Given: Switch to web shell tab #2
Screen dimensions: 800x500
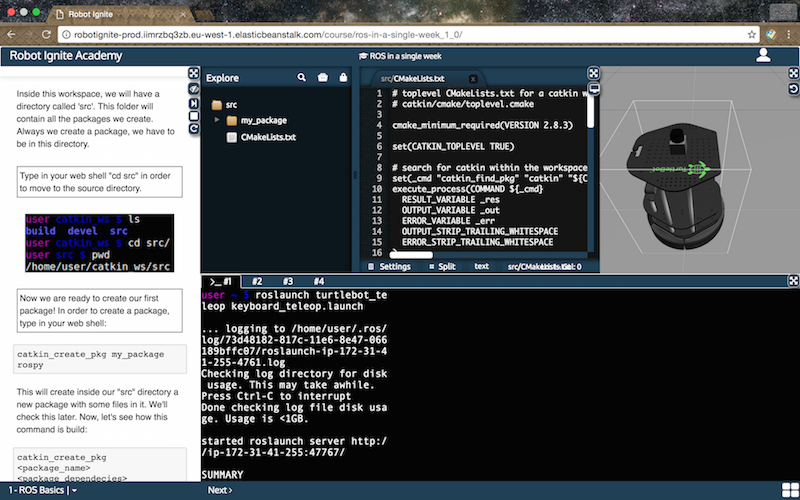Looking at the screenshot, I should [257, 281].
